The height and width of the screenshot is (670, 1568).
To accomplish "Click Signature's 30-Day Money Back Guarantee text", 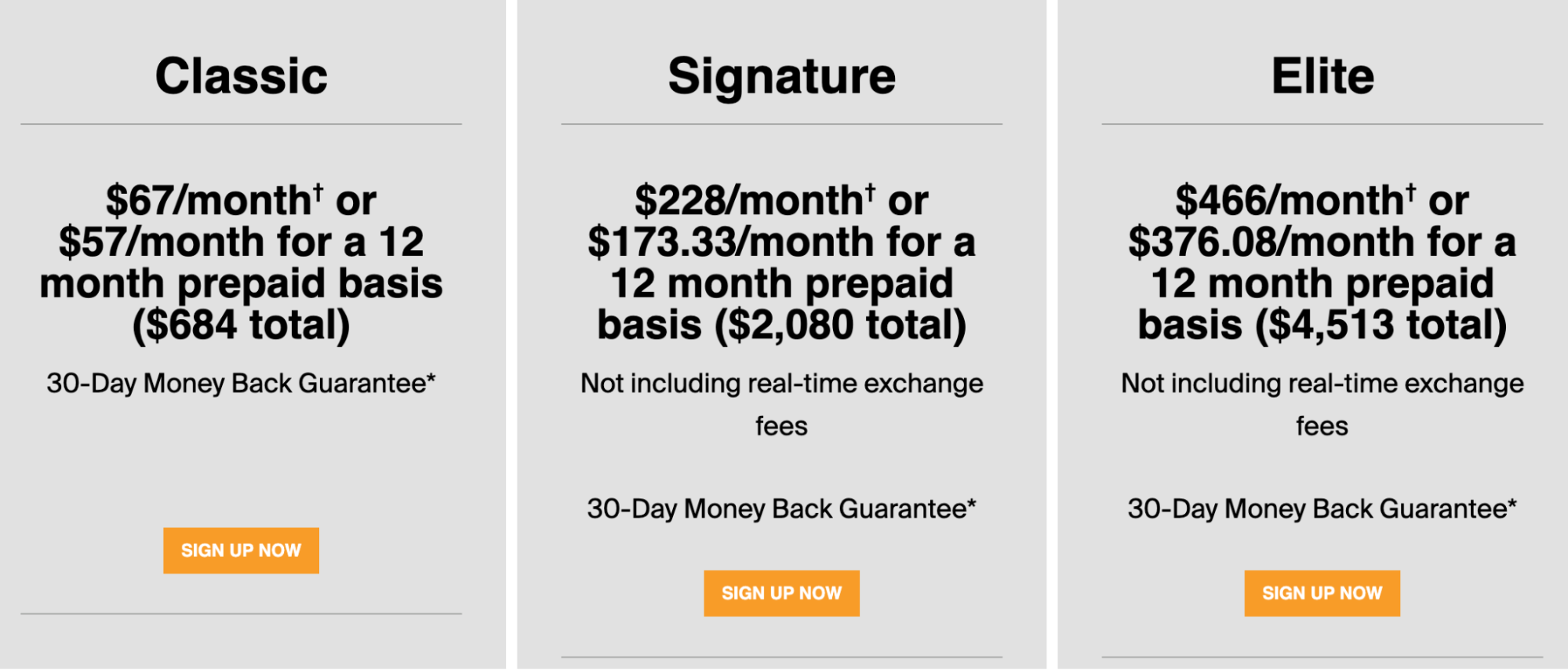I will coord(781,509).
